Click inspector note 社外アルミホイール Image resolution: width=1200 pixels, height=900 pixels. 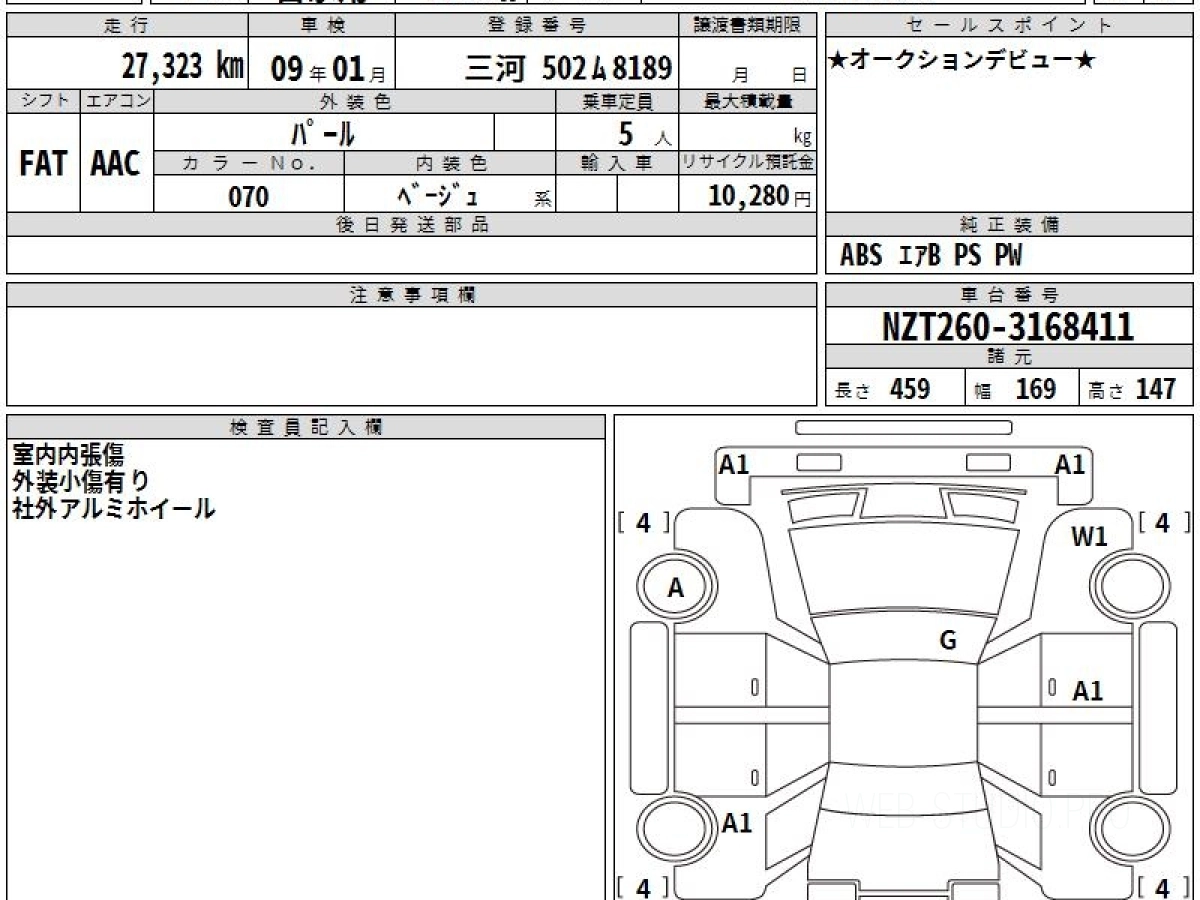tap(113, 508)
